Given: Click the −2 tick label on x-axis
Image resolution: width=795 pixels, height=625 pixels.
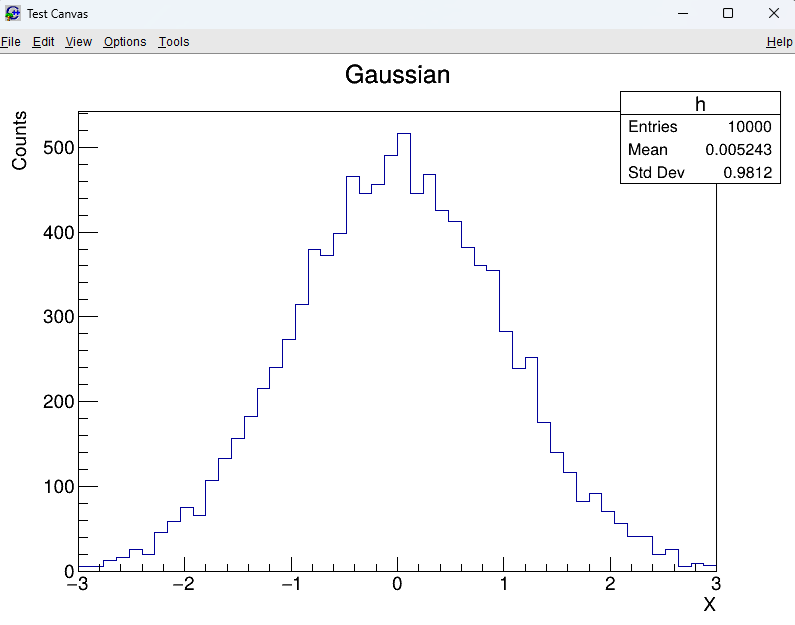Looking at the screenshot, I should tap(183, 584).
